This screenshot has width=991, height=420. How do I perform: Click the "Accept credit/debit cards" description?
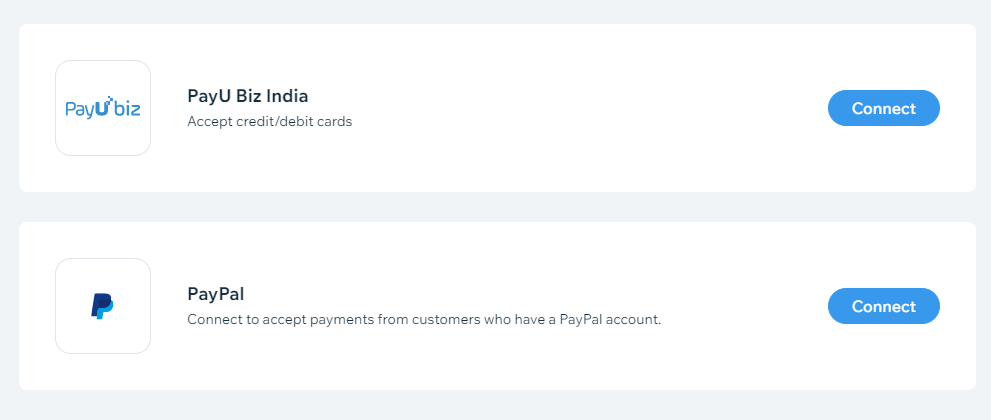(270, 122)
